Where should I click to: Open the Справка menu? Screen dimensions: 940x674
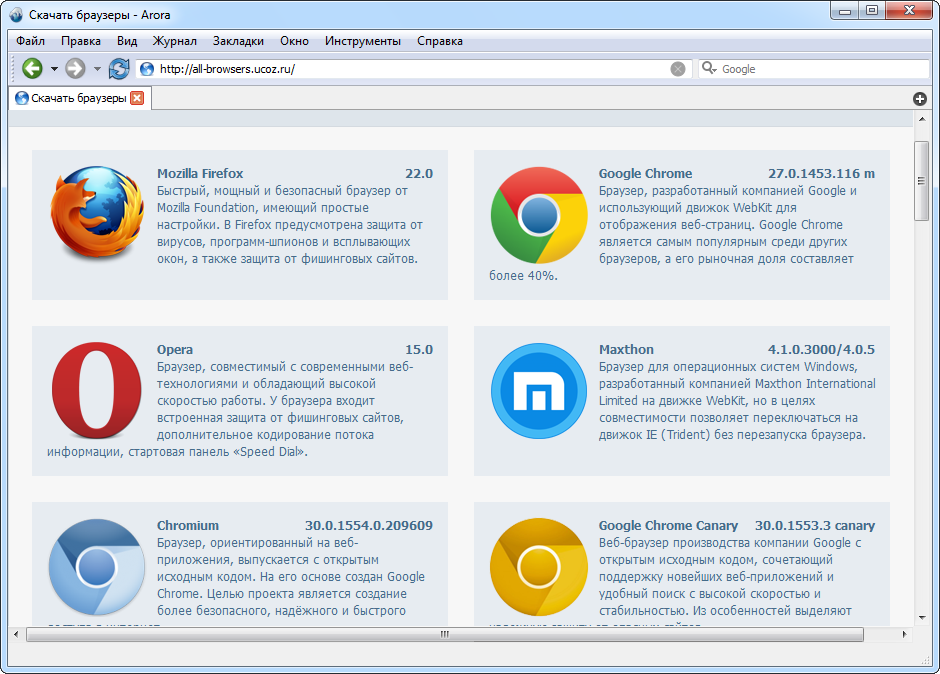[x=440, y=41]
